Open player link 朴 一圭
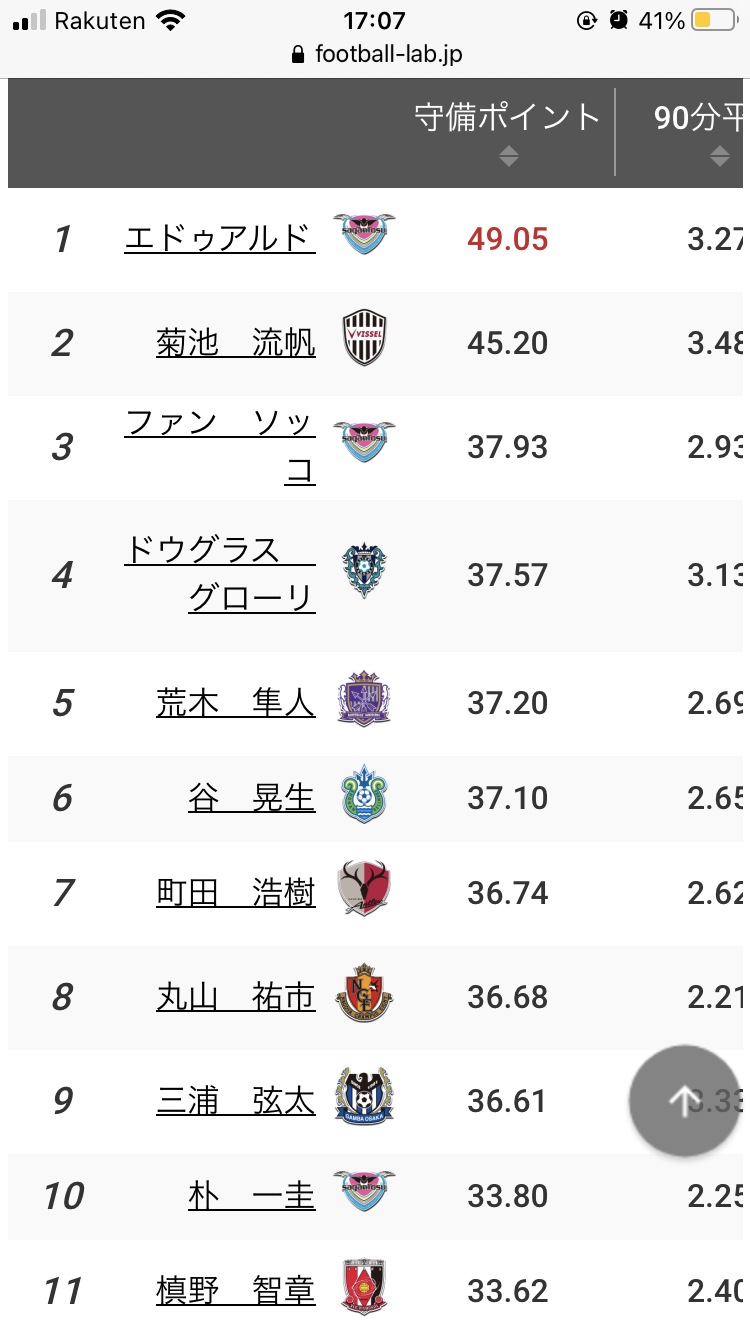This screenshot has width=750, height=1334. point(252,1196)
